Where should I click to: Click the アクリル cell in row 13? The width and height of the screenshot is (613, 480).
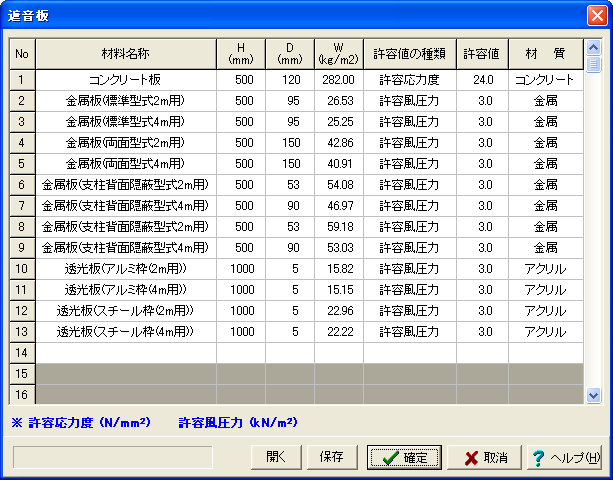pyautogui.click(x=546, y=332)
